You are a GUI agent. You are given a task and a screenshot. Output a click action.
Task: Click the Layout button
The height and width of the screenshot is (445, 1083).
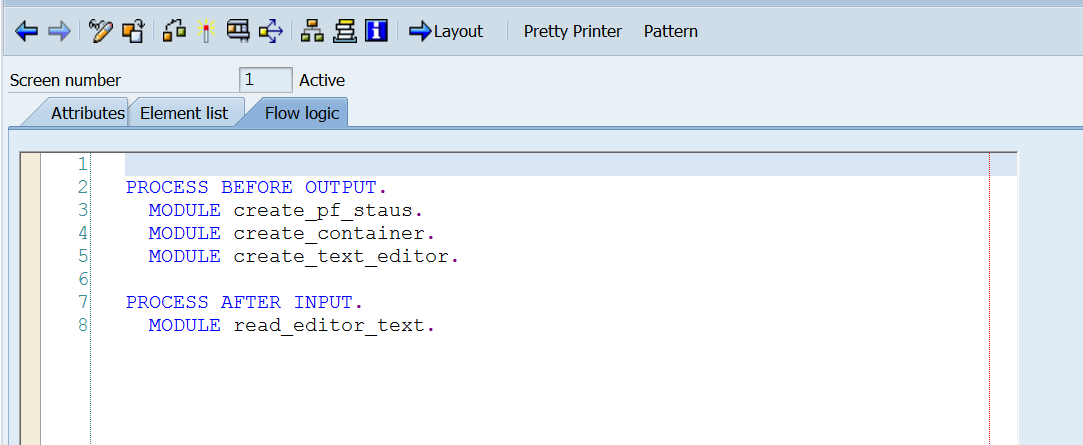point(446,32)
